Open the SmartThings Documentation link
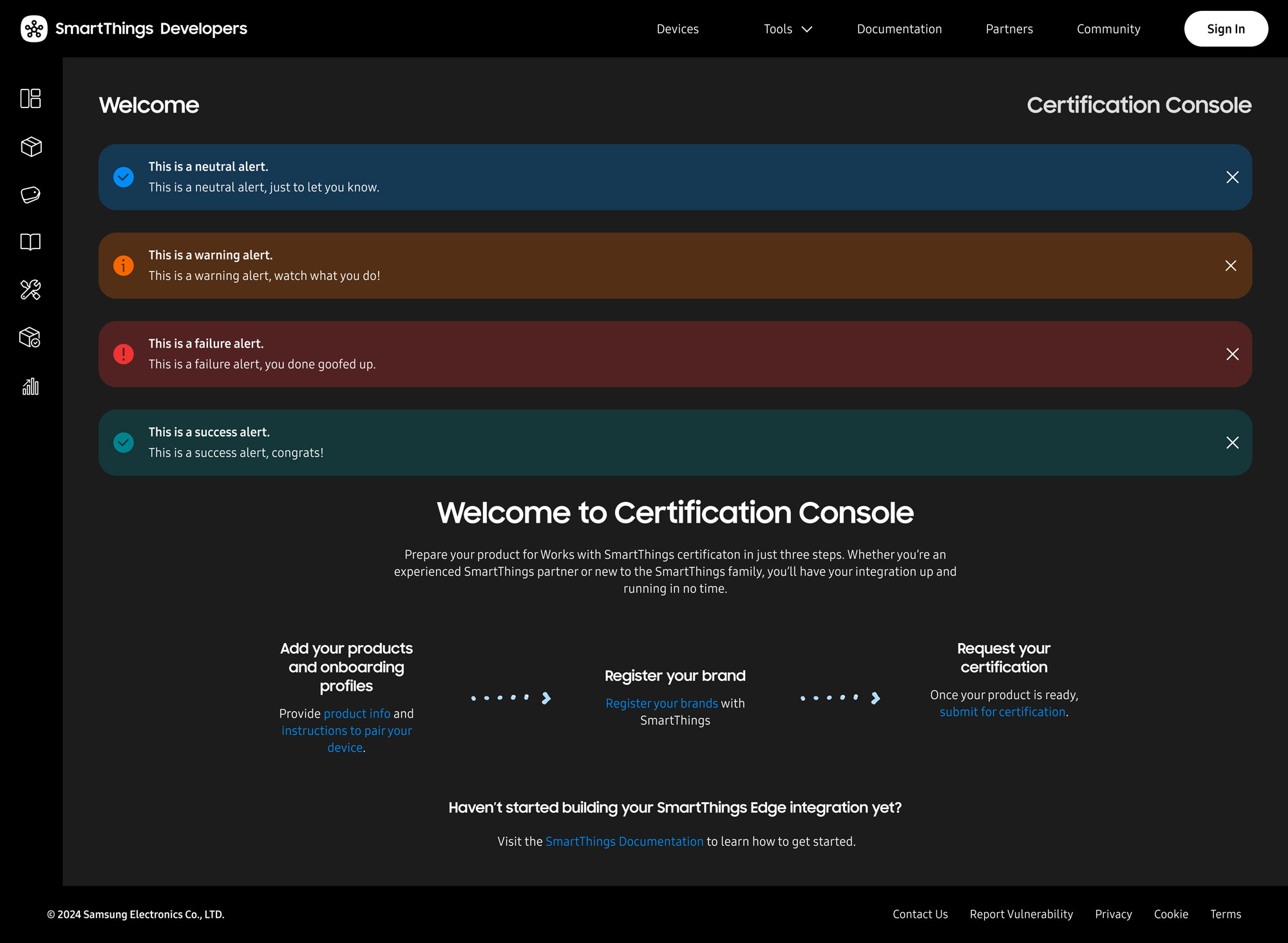The image size is (1288, 943). 624,841
